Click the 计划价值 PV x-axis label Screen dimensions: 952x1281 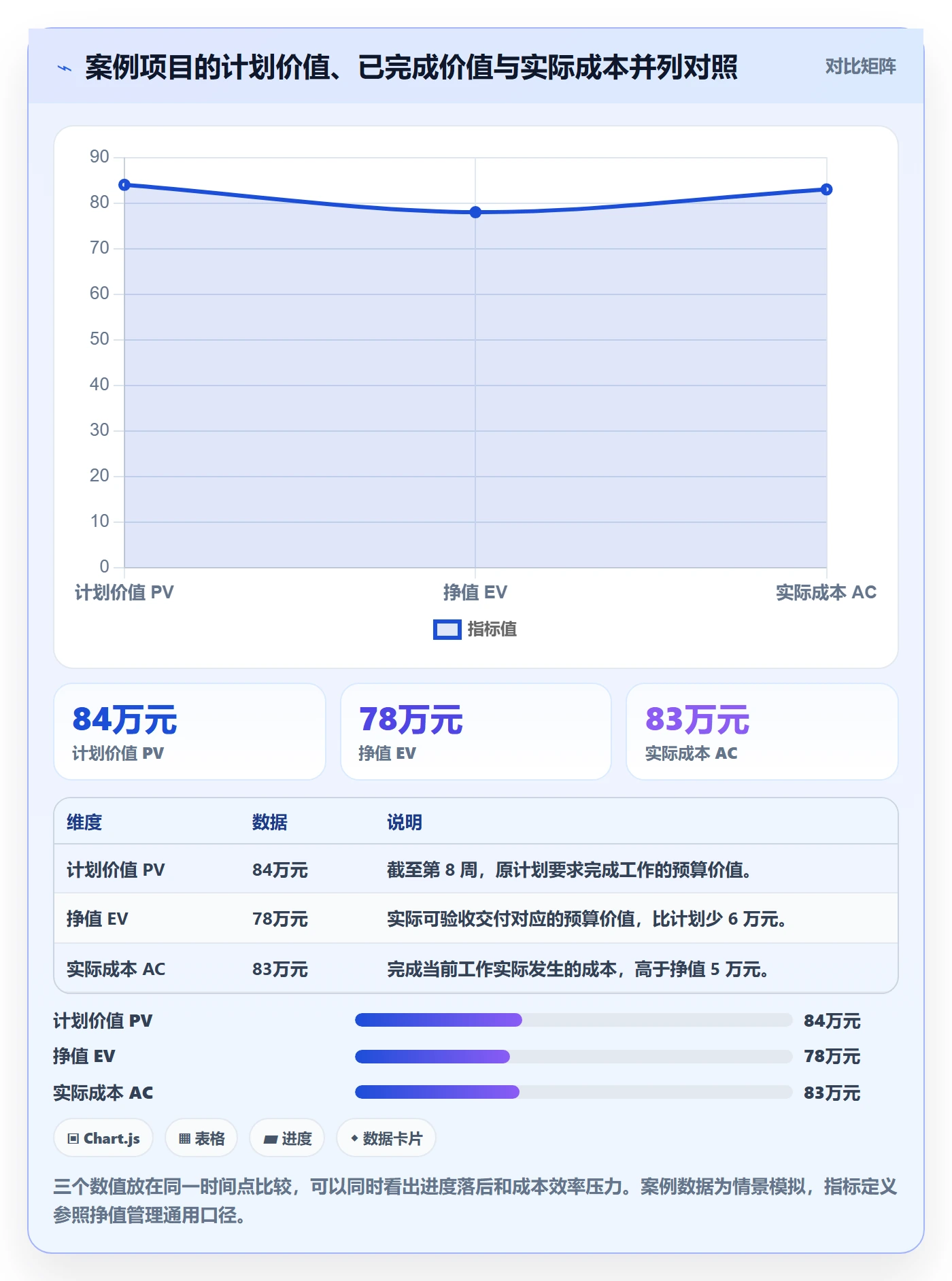[124, 592]
